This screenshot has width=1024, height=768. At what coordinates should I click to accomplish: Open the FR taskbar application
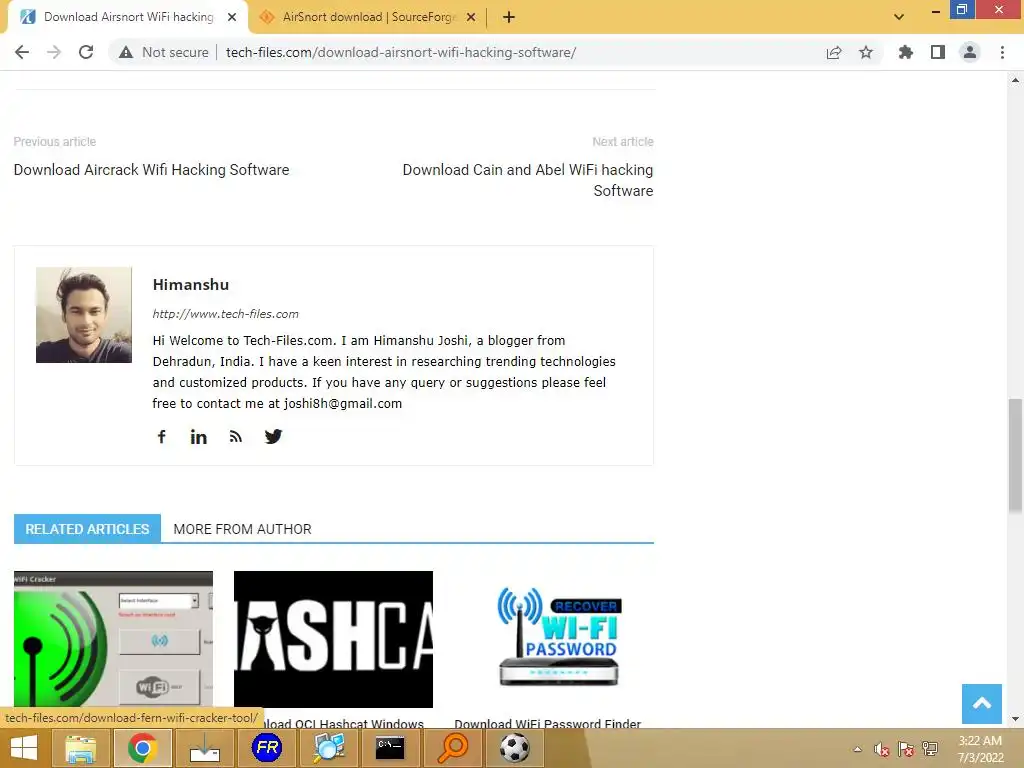pos(266,748)
